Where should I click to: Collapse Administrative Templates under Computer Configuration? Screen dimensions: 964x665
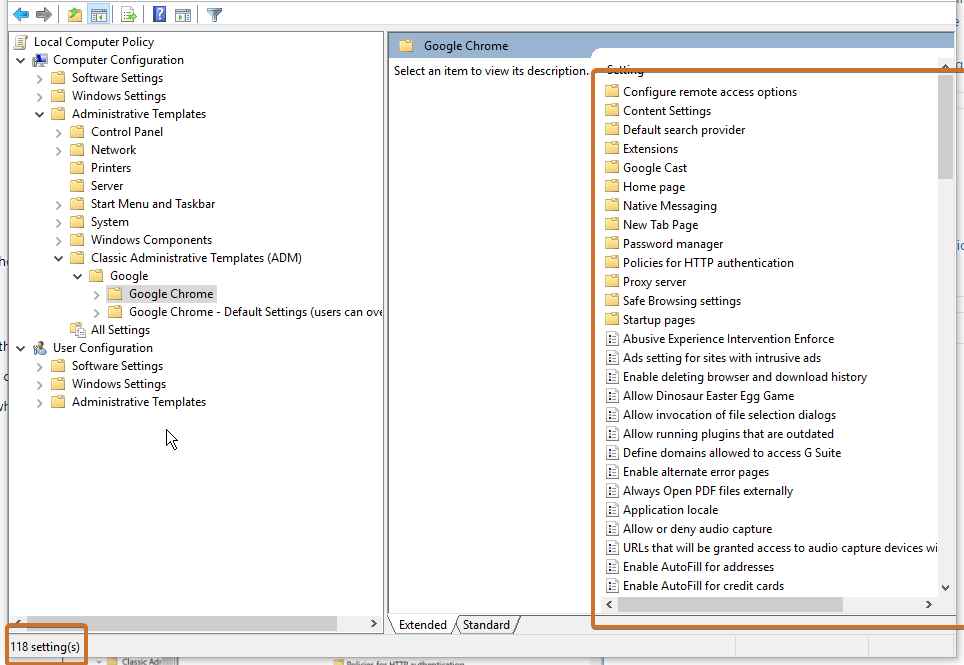39,114
